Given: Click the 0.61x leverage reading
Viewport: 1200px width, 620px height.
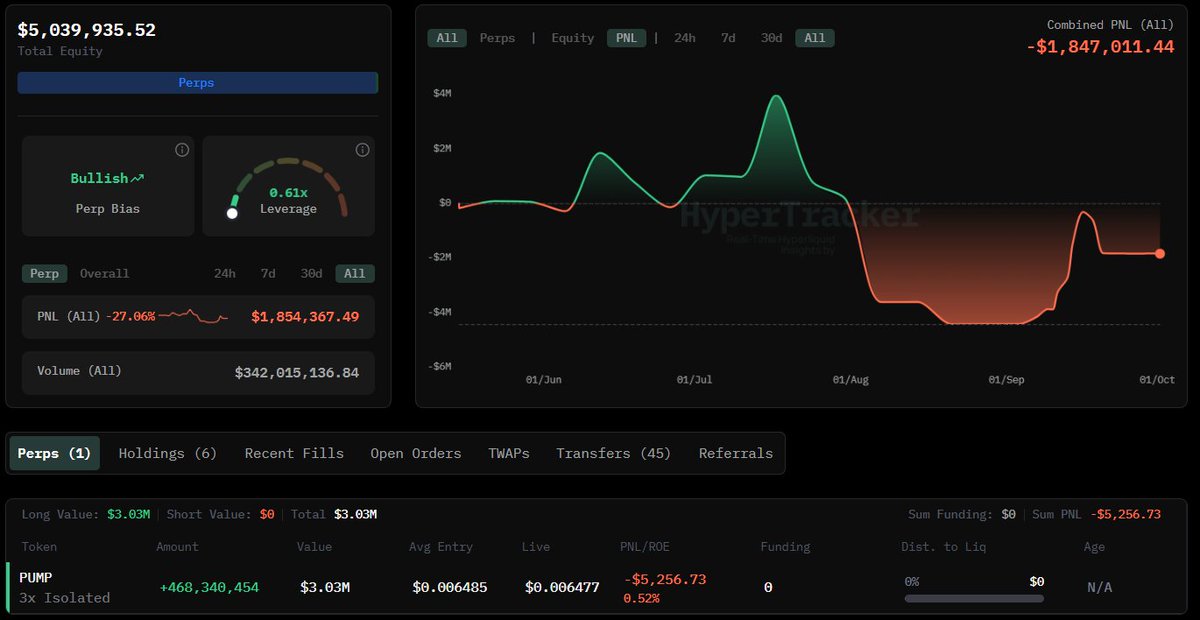Looking at the screenshot, I should pos(288,192).
